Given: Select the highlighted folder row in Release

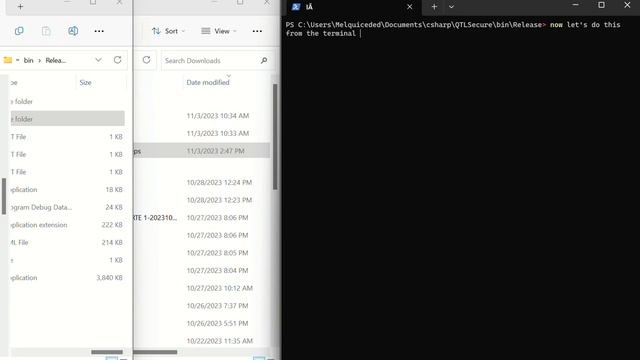Looking at the screenshot, I should pos(67,119).
